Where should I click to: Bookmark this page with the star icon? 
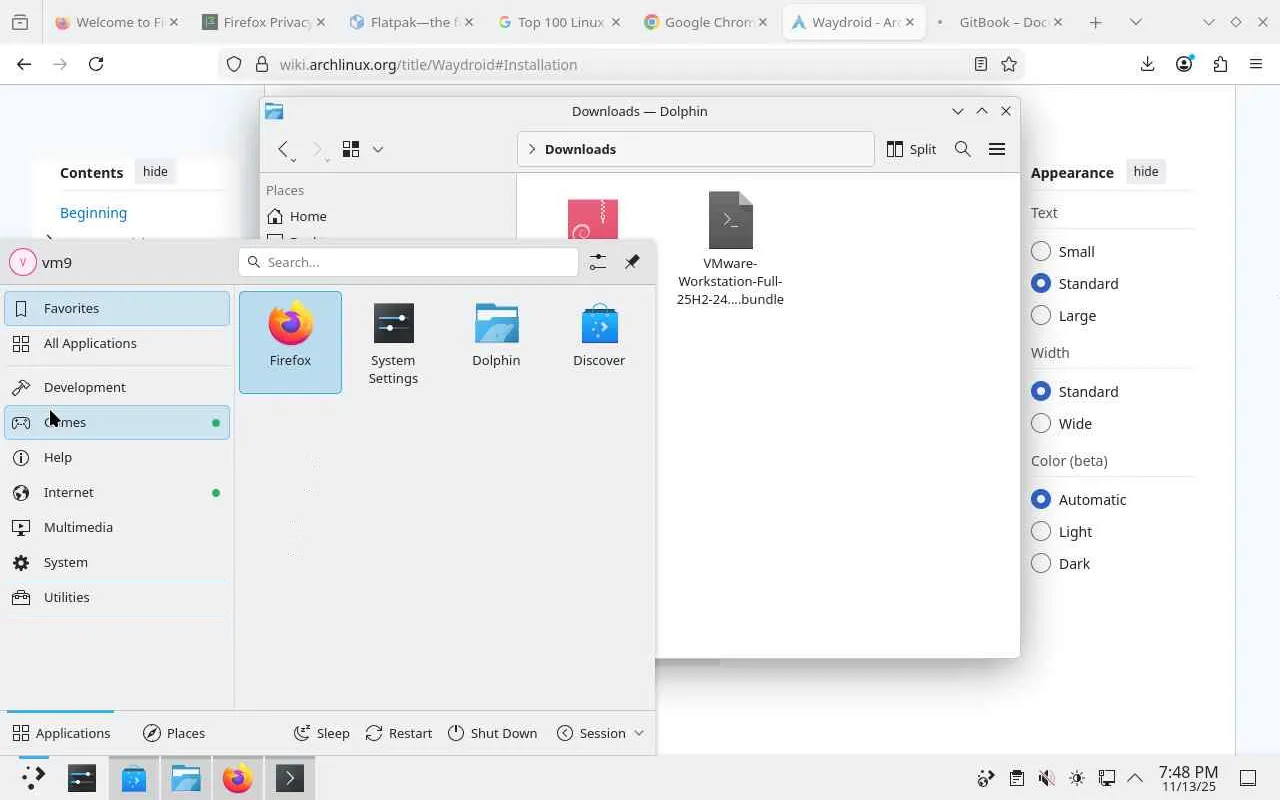(1009, 64)
